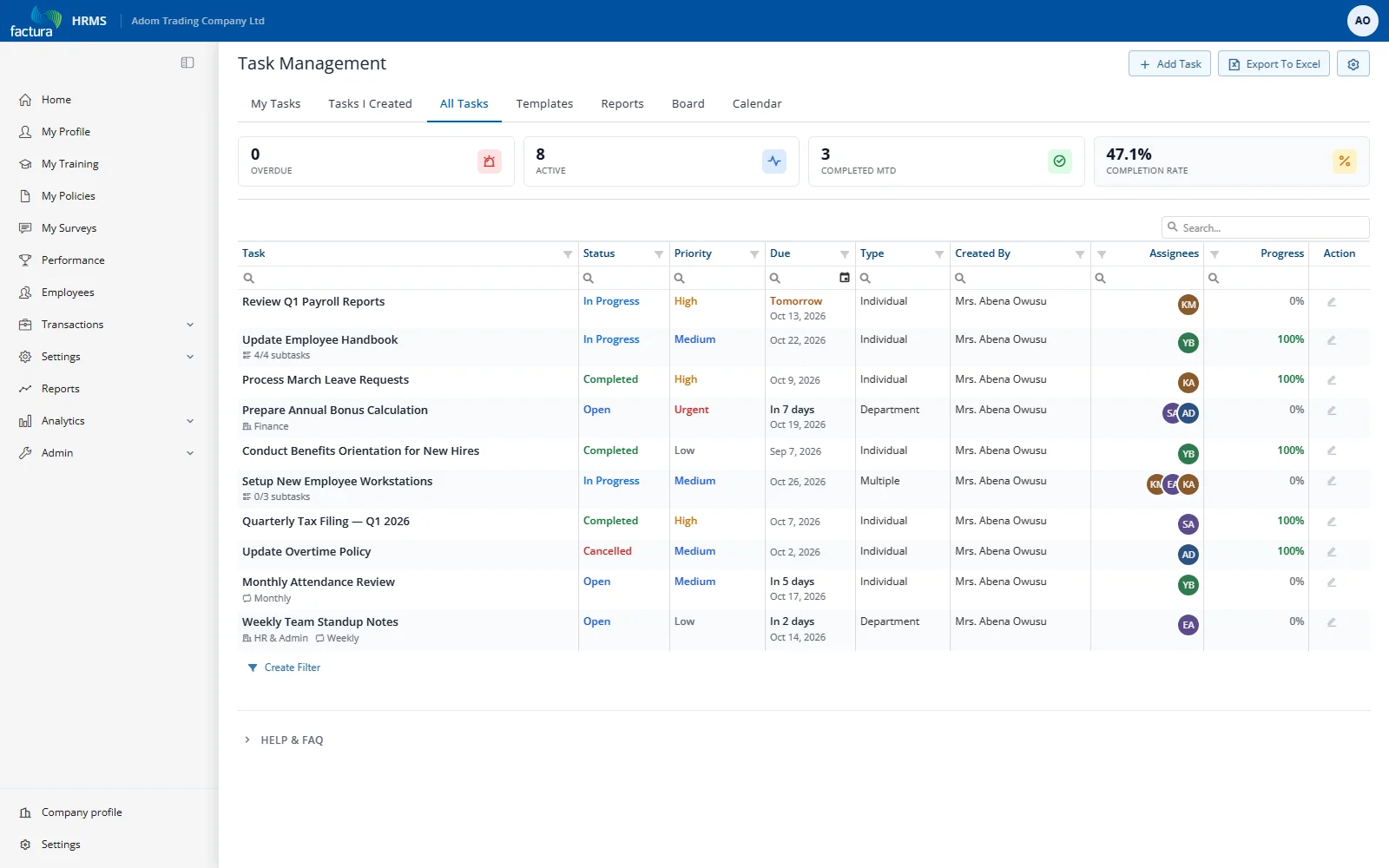This screenshot has width=1389, height=868.
Task: Edit Review Q1 Payroll Reports task
Action: tap(1332, 302)
